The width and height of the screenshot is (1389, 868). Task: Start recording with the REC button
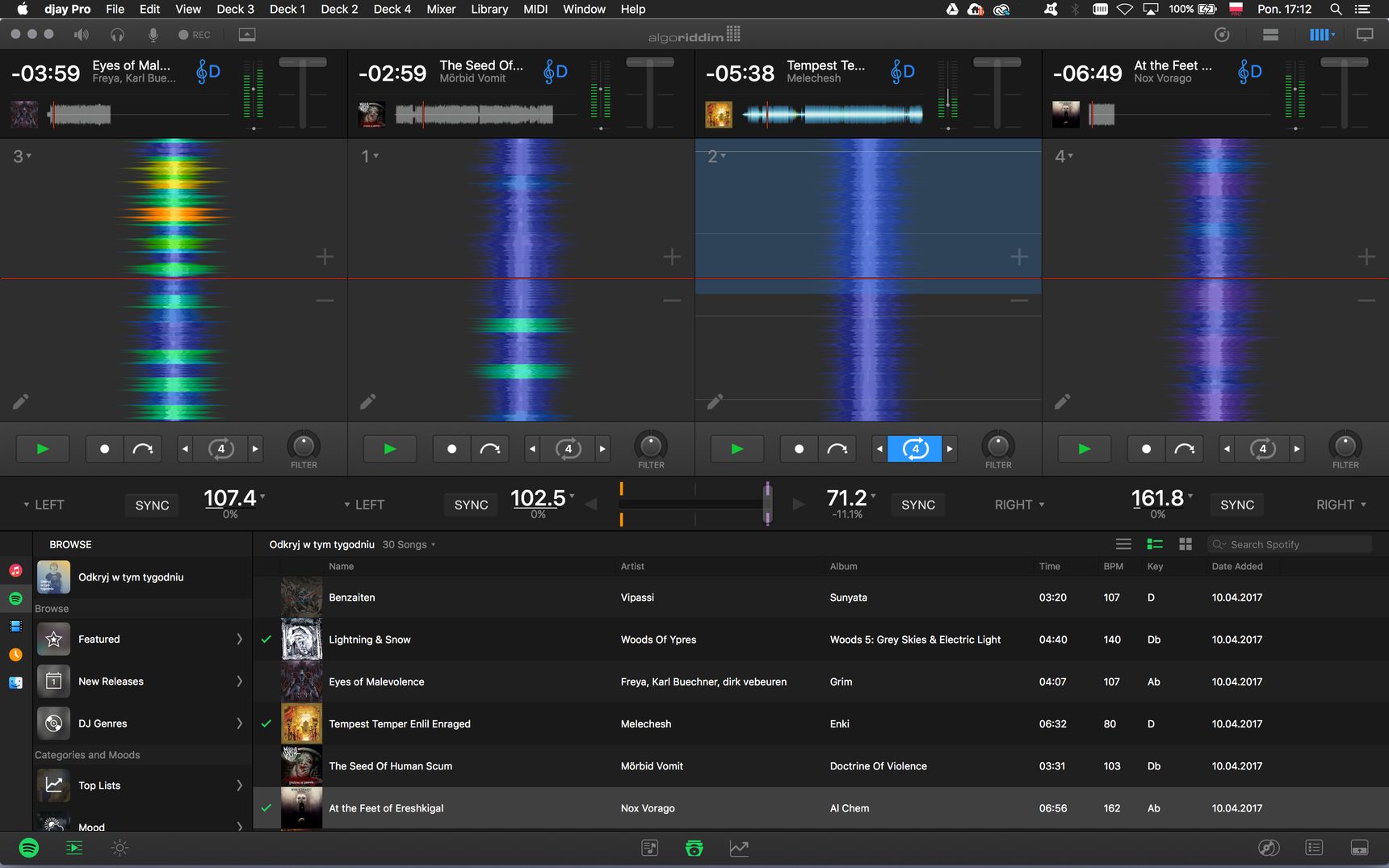195,35
